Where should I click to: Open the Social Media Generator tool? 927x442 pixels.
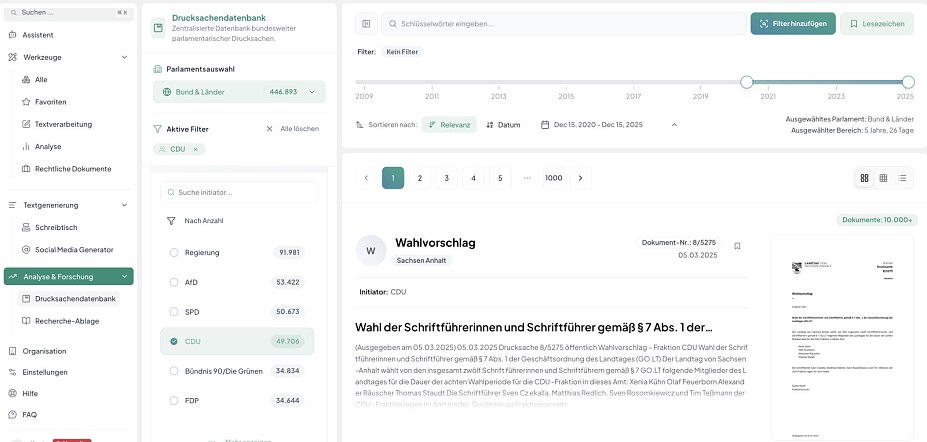tap(74, 249)
